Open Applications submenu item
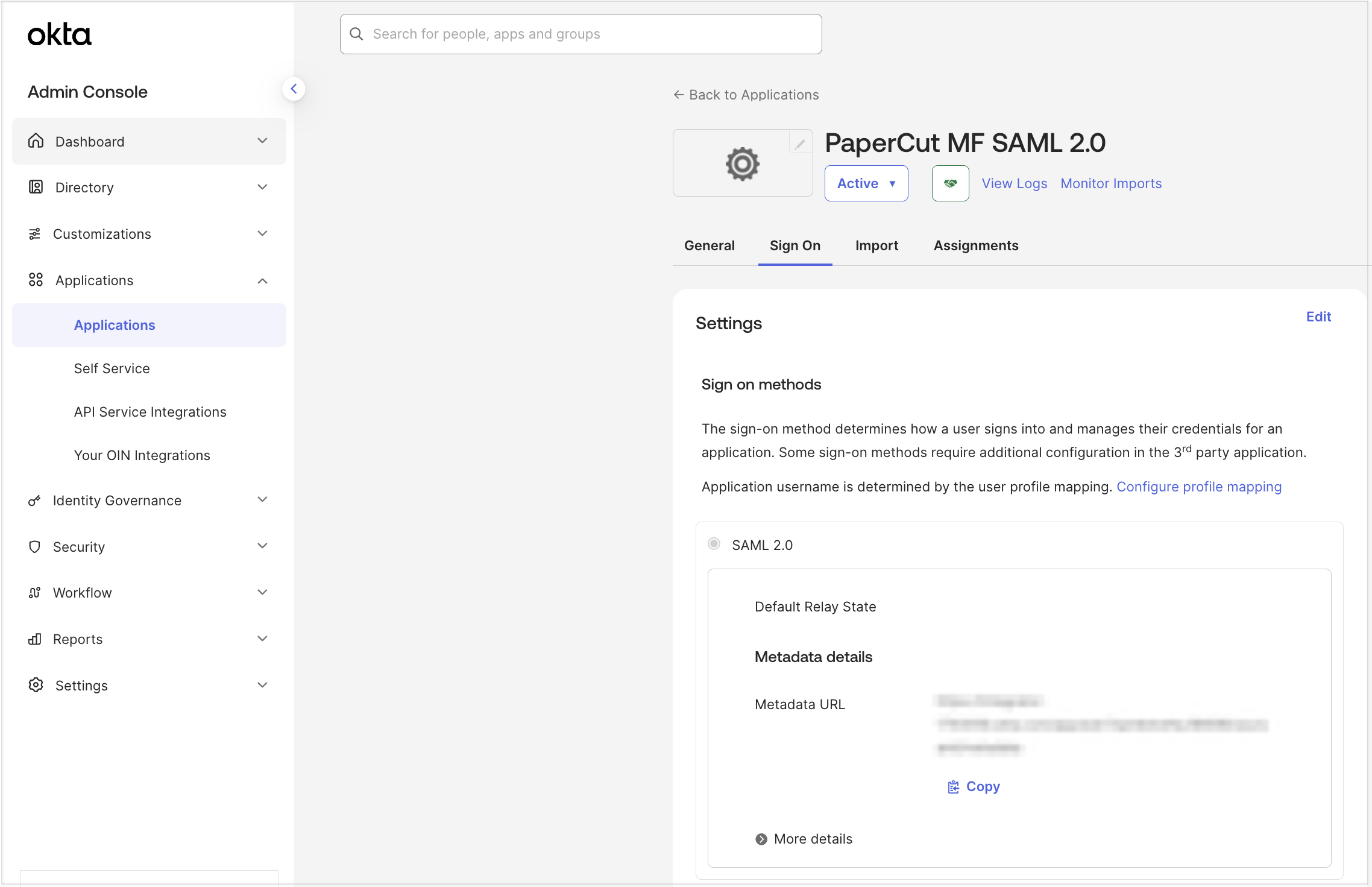Screen dimensions: 1372x887 149,325
